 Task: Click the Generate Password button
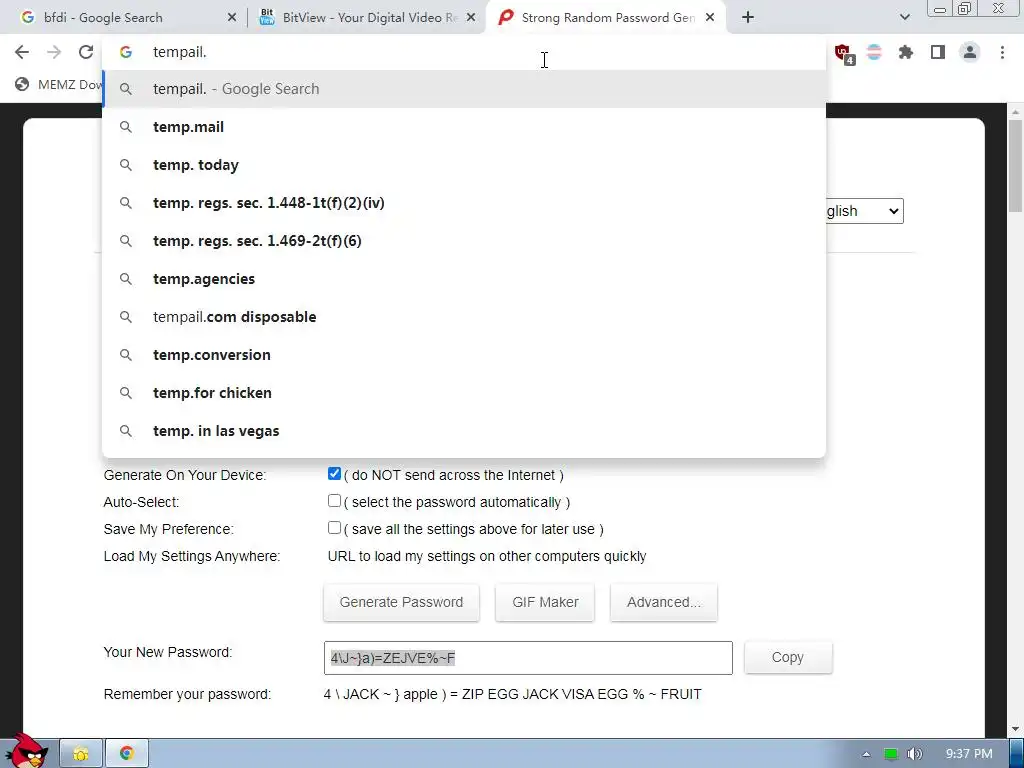coord(402,602)
